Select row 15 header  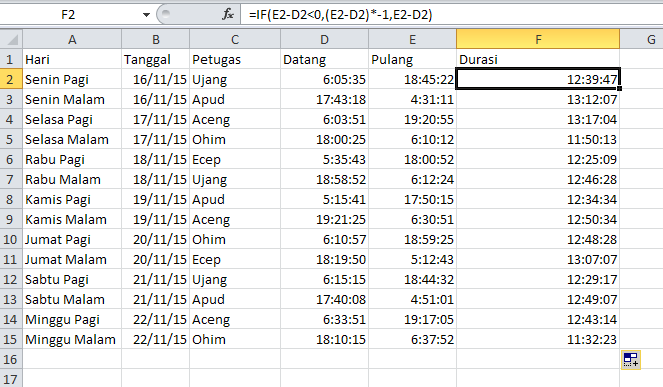click(11, 339)
